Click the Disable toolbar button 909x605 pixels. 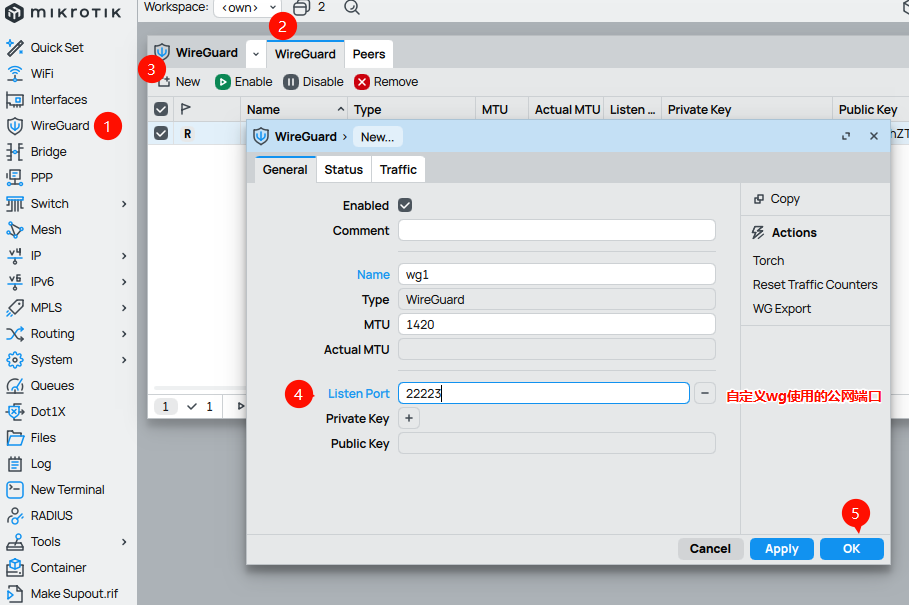click(313, 82)
